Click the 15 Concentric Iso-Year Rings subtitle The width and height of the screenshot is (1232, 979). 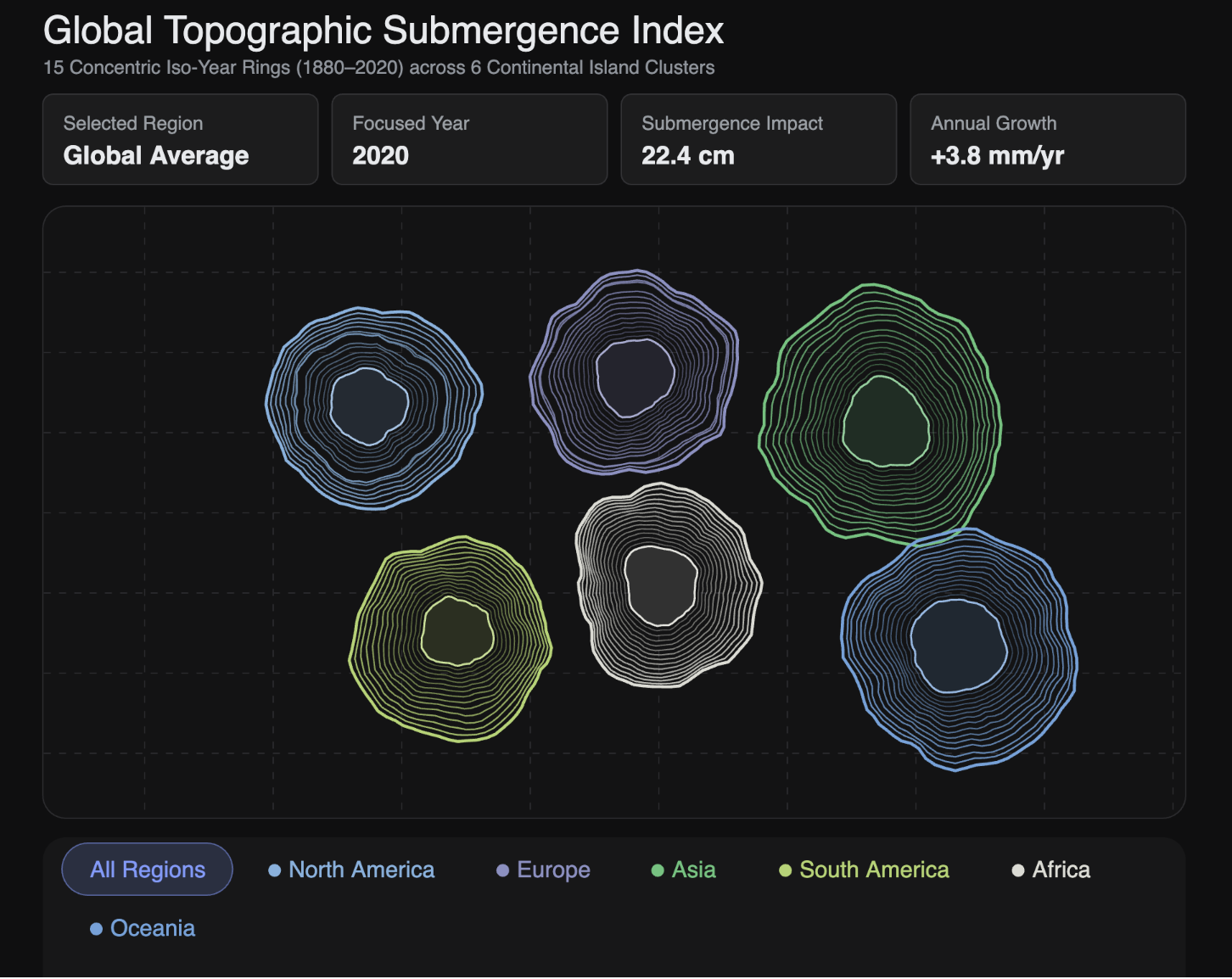pos(379,68)
